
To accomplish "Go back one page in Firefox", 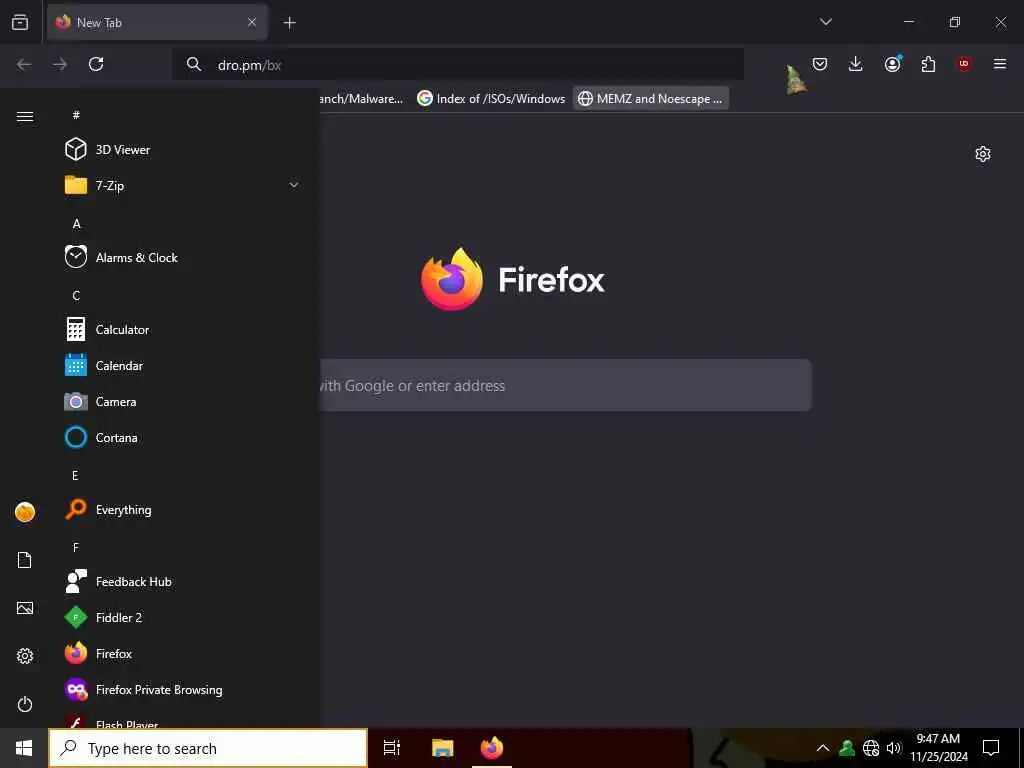I will [24, 64].
